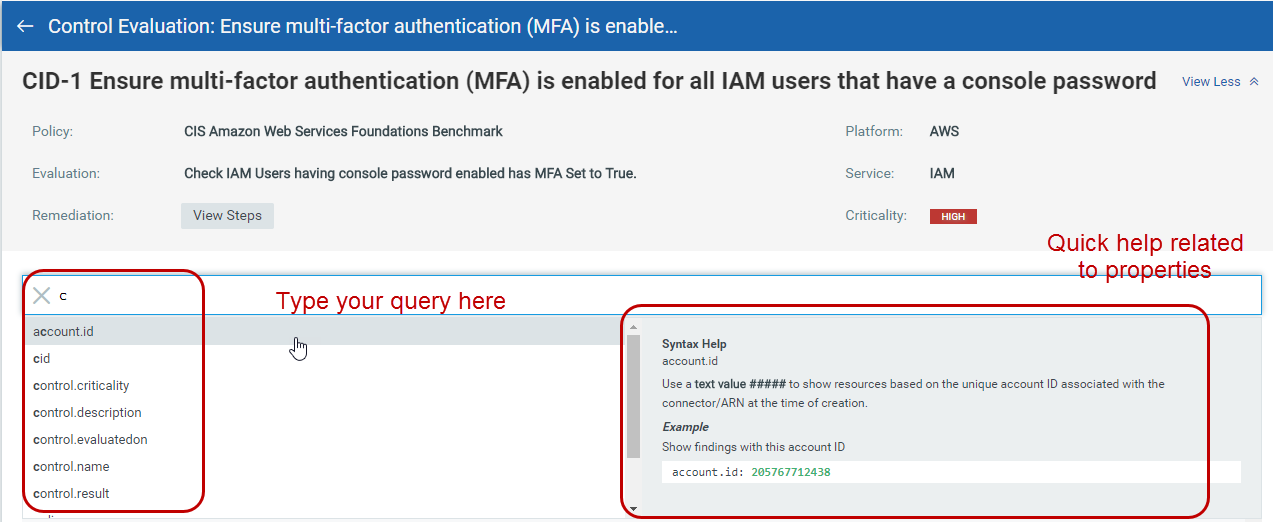Viewport: 1273px width, 522px height.
Task: Click the HIGH criticality badge
Action: coord(953,216)
